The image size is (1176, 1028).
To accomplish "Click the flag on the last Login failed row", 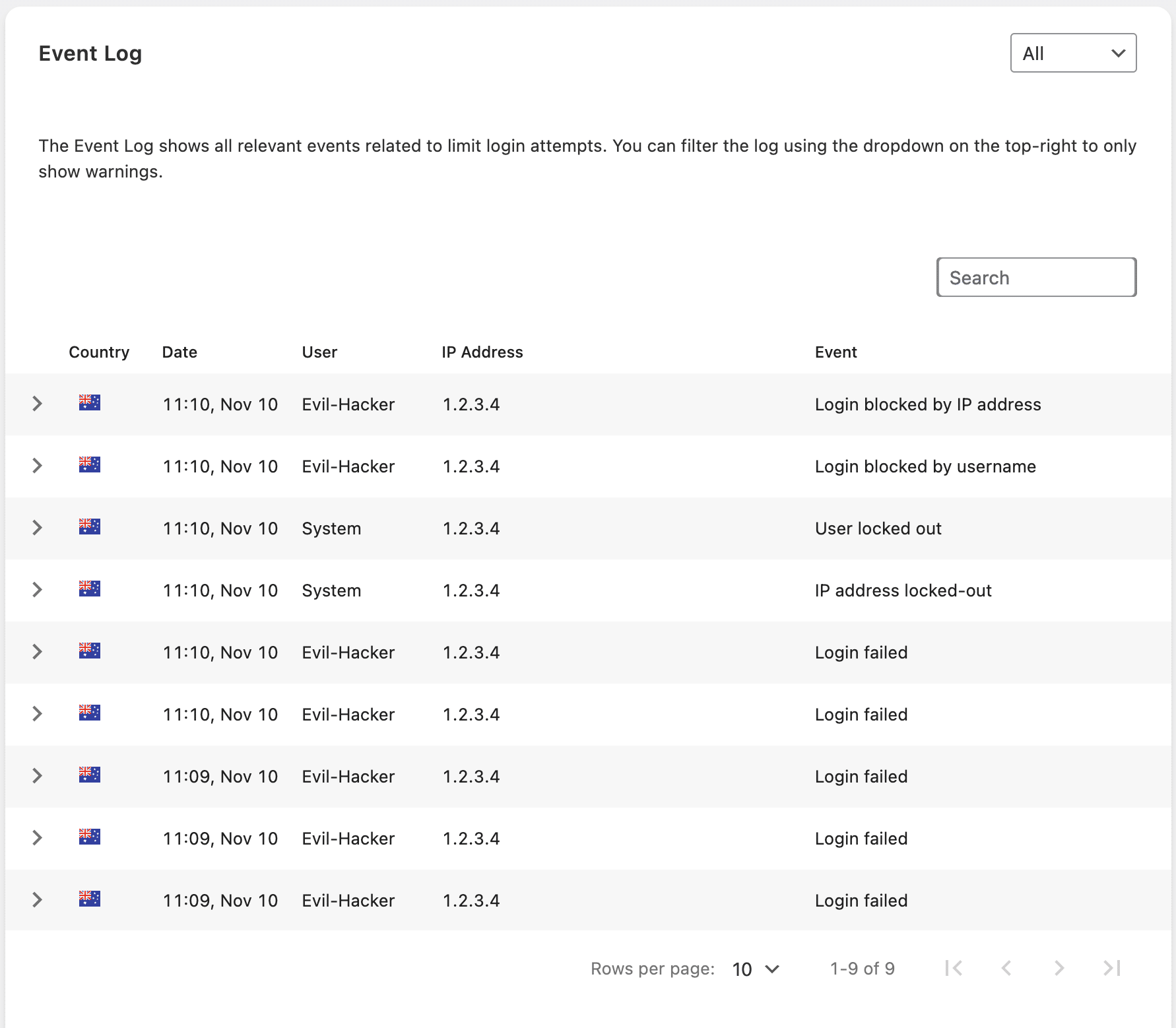I will click(x=90, y=900).
